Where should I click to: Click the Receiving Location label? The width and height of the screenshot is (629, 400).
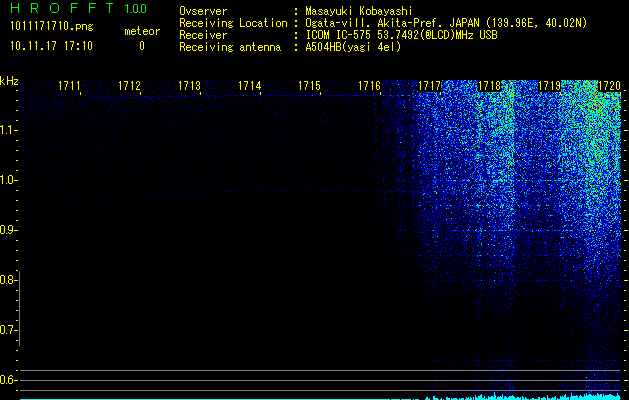point(233,23)
